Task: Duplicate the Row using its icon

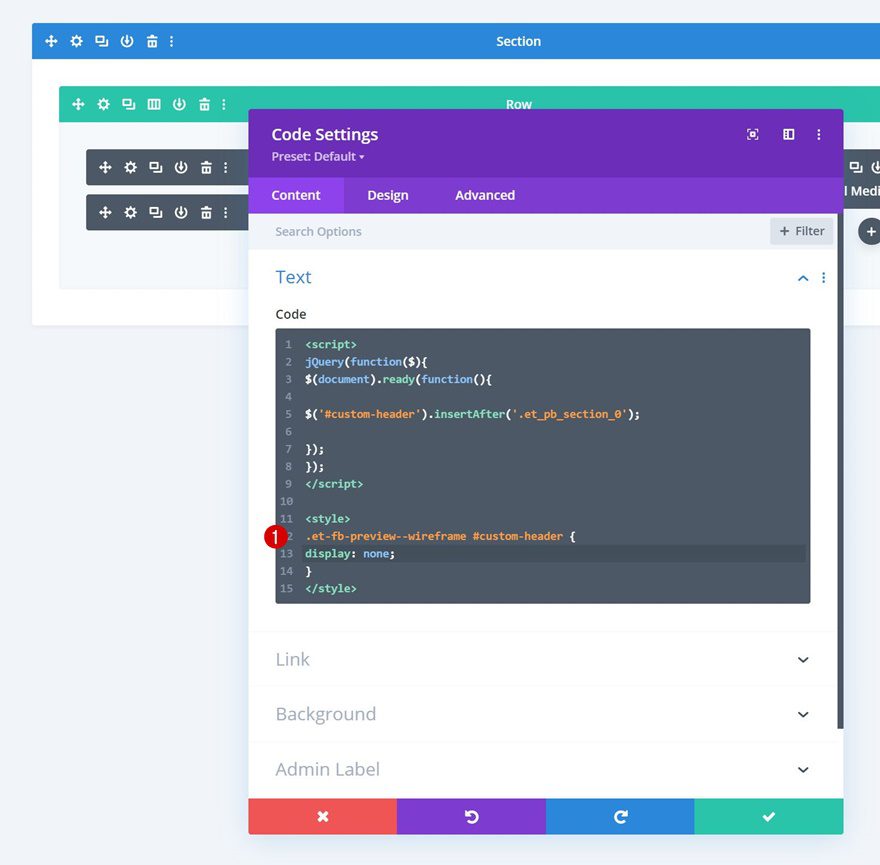Action: click(x=129, y=104)
